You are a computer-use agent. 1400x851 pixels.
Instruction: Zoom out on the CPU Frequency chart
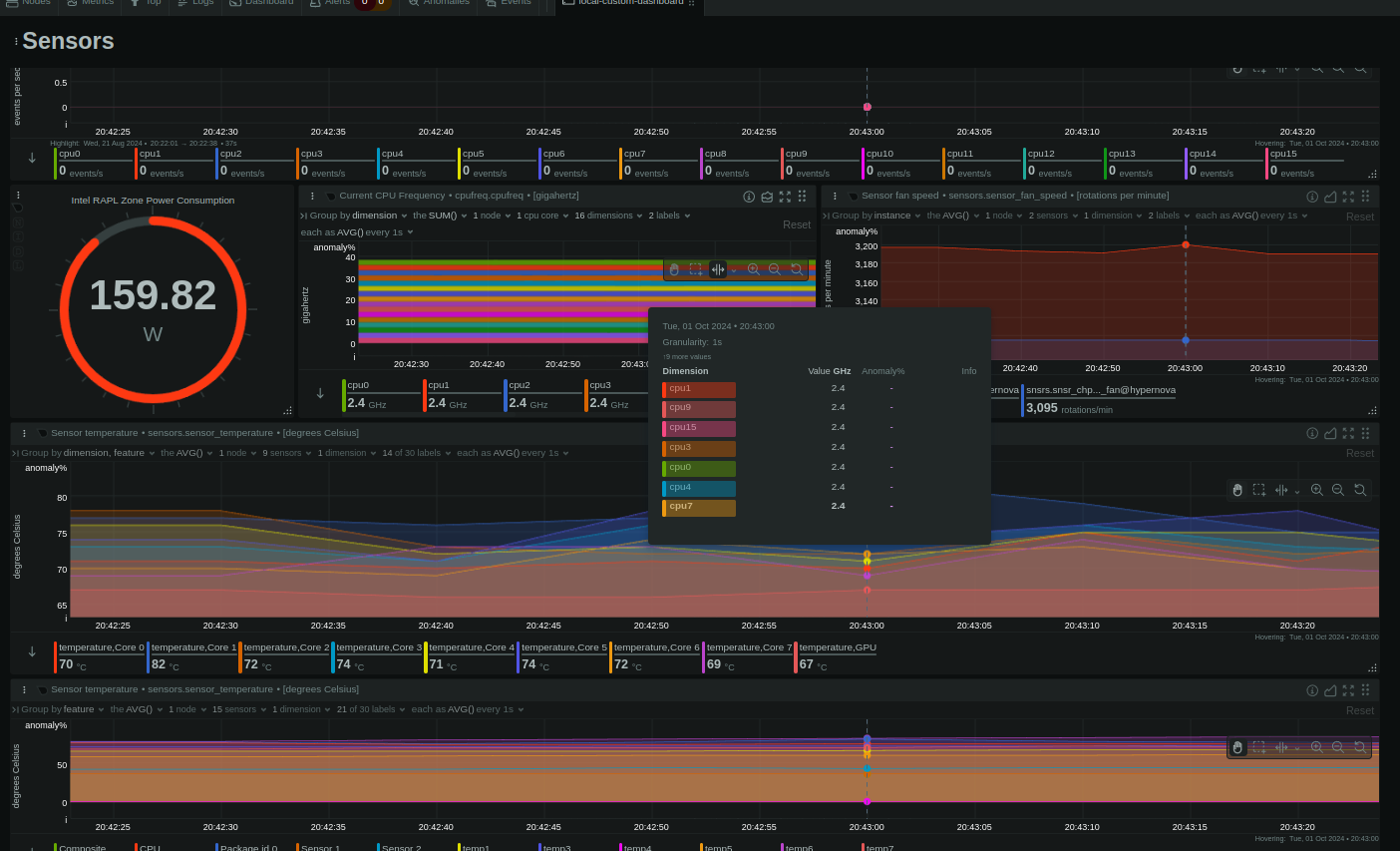point(775,269)
